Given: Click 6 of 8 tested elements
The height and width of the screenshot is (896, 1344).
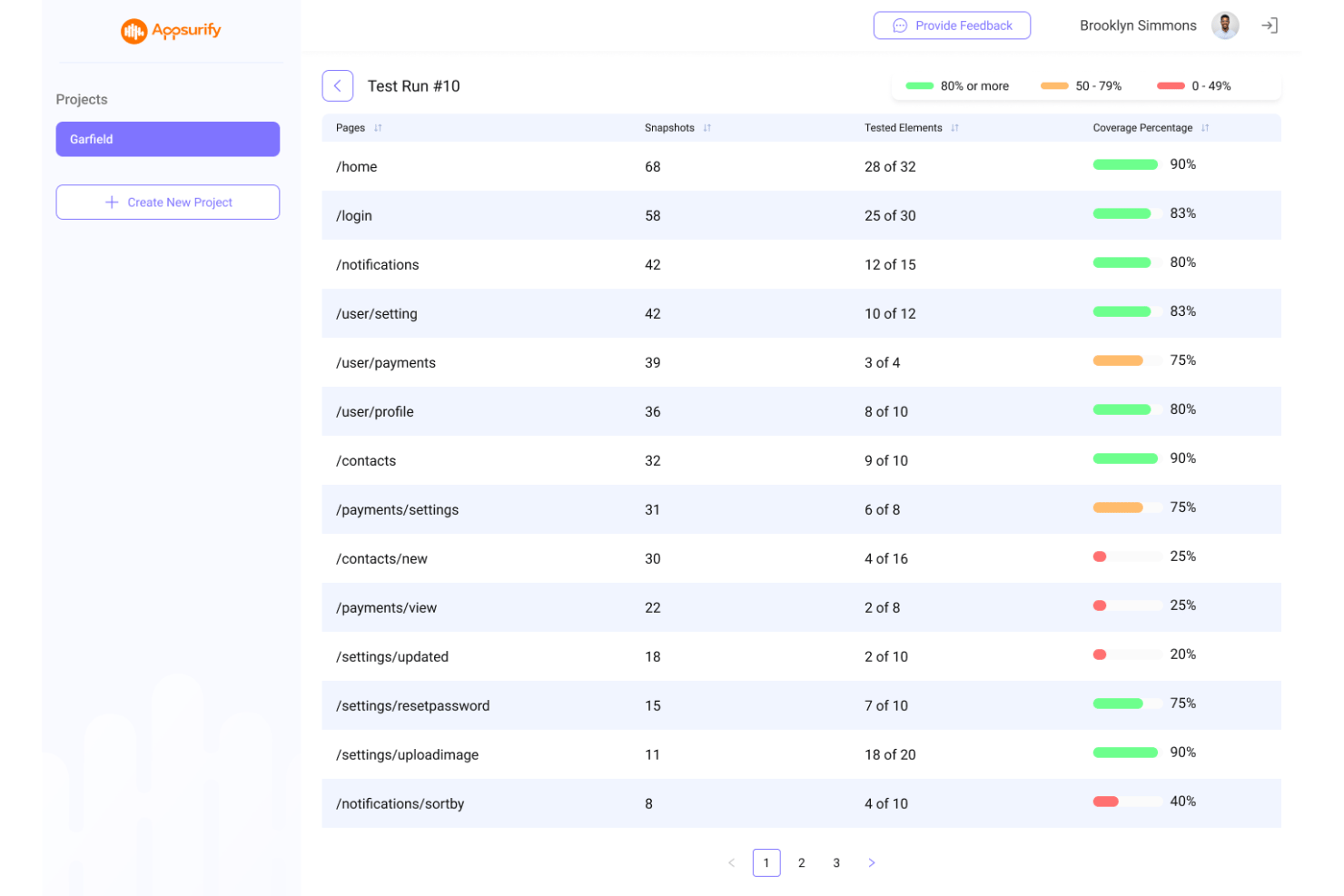Looking at the screenshot, I should tap(882, 510).
